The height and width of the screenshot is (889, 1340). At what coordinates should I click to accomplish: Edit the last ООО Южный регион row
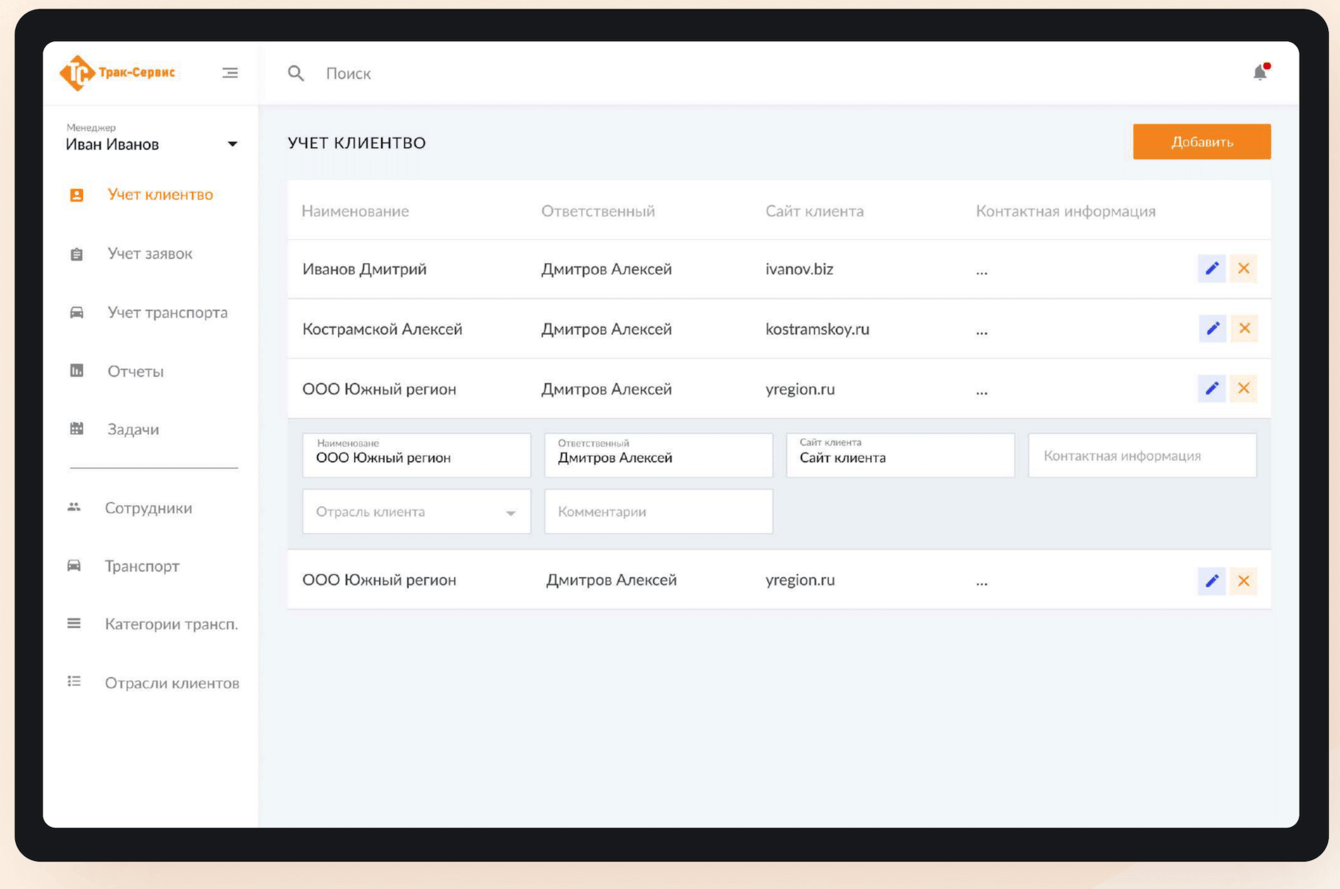click(x=1211, y=580)
